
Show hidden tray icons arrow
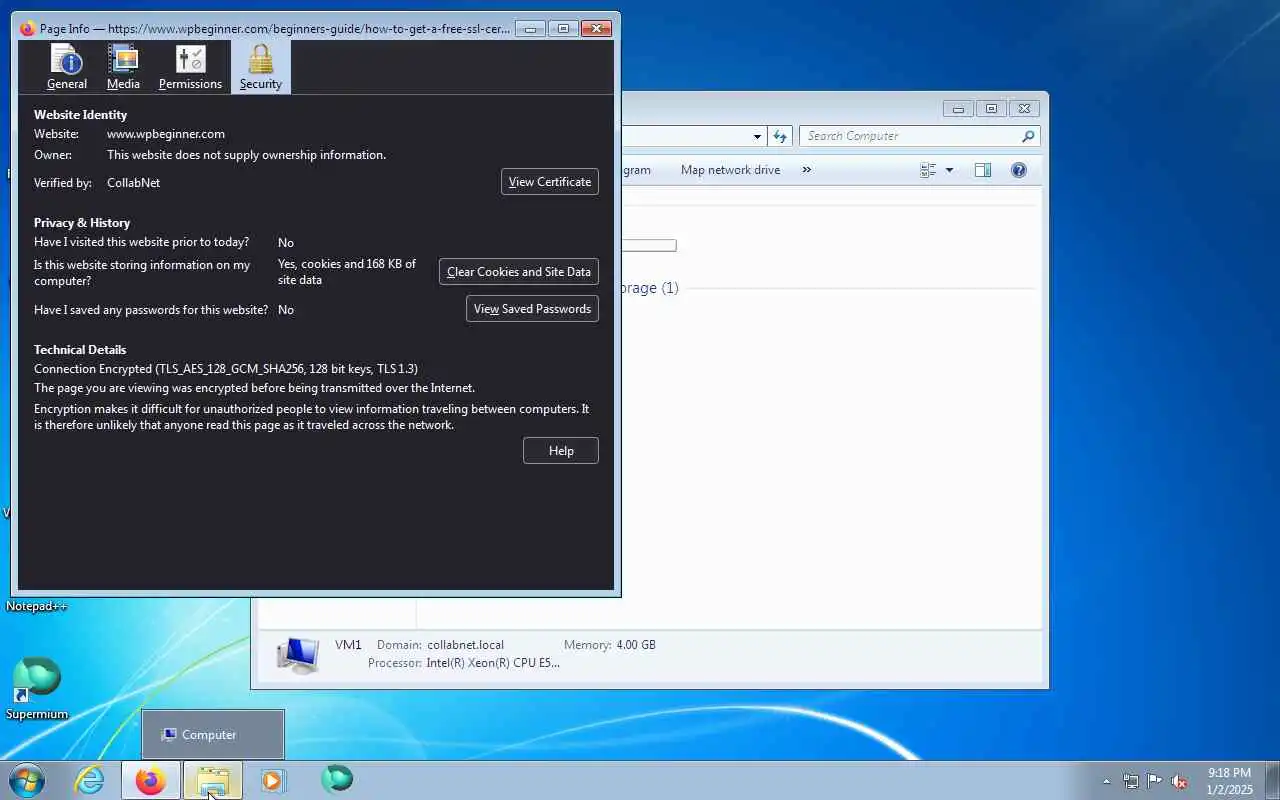point(1106,781)
